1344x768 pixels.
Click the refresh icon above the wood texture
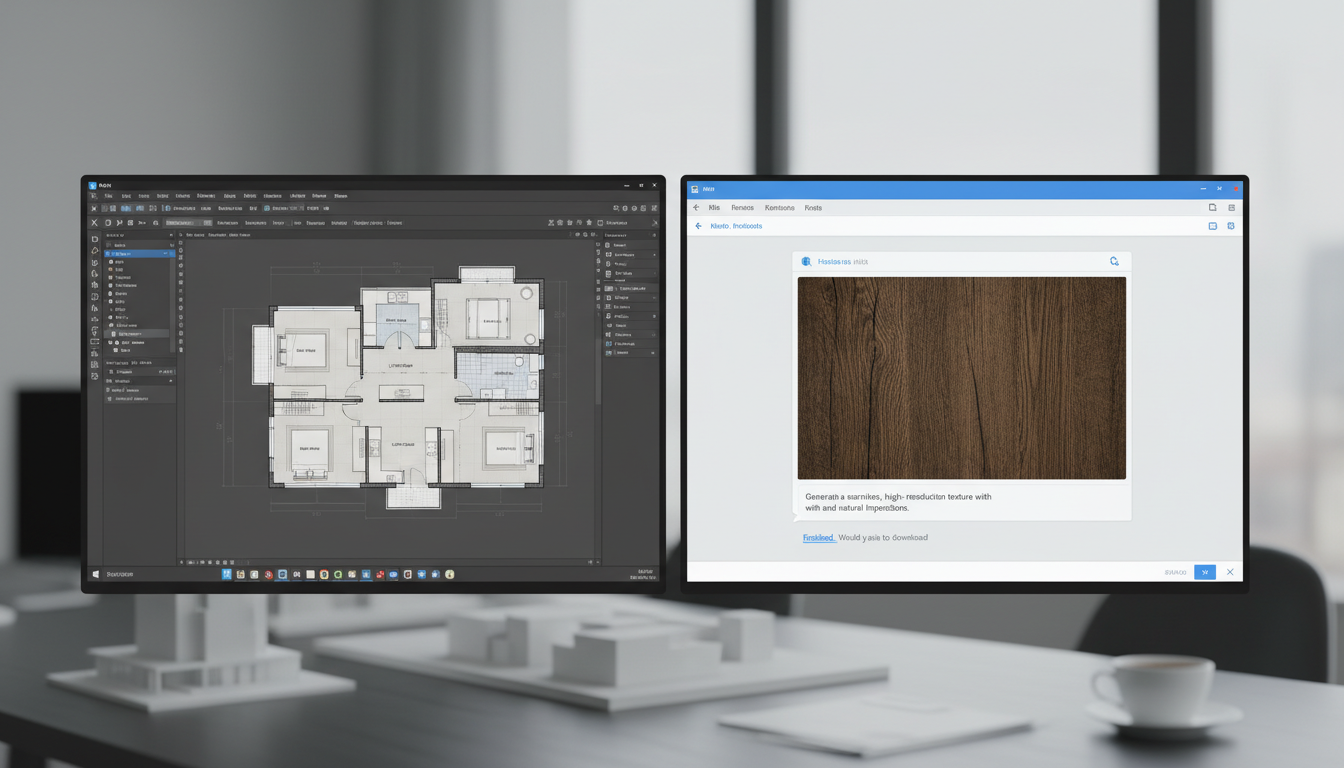pos(1114,262)
